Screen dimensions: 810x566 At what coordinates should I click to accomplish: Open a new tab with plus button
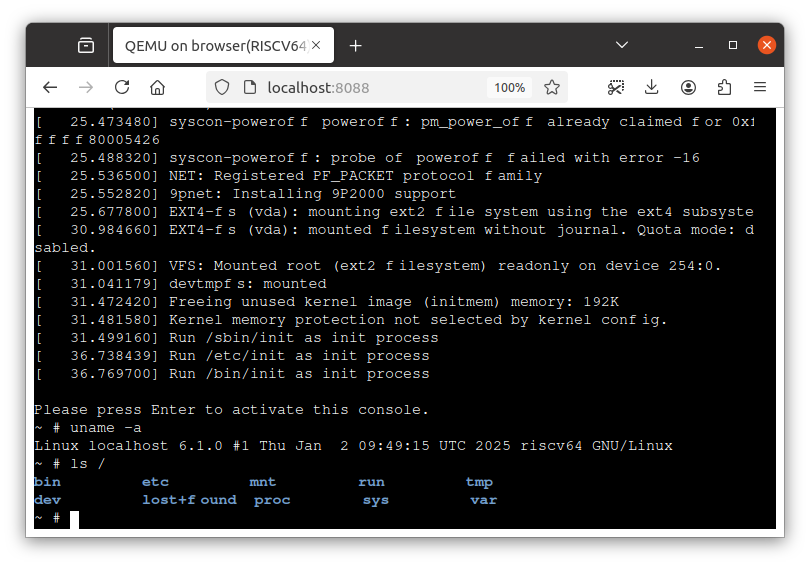point(355,46)
